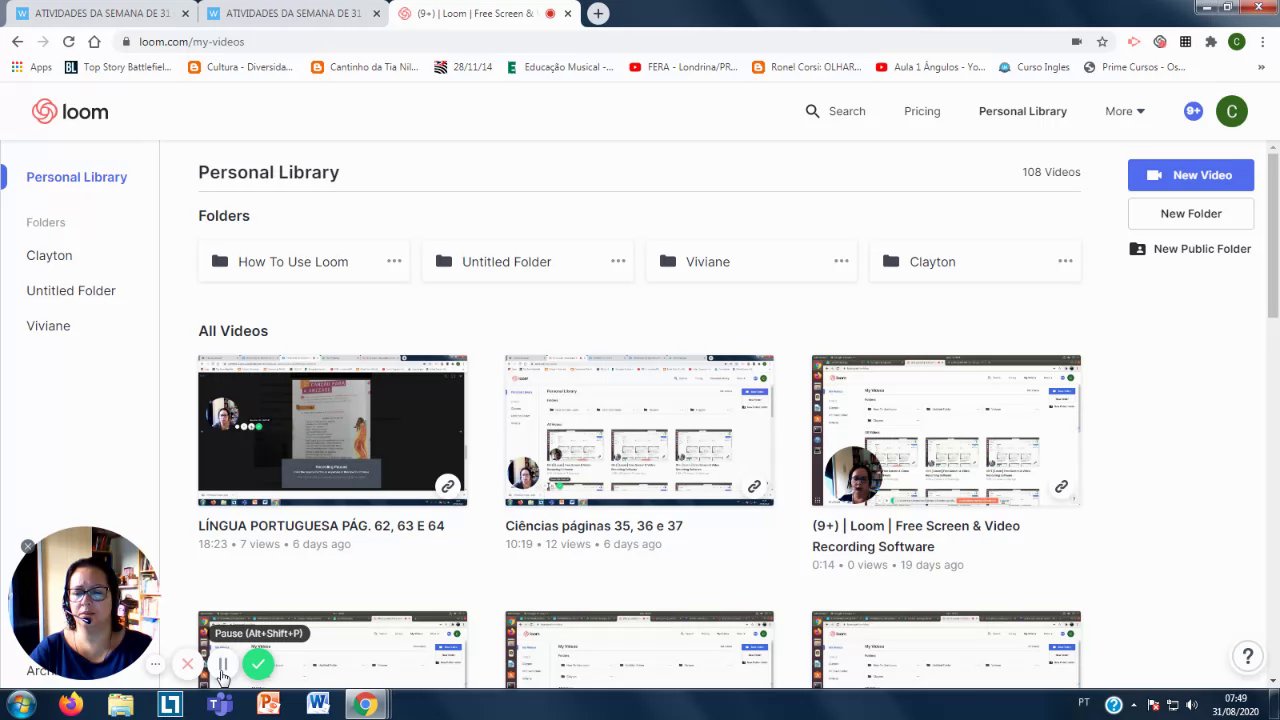Open Untitled Folder in sidebar
Image resolution: width=1280 pixels, height=720 pixels.
(71, 290)
